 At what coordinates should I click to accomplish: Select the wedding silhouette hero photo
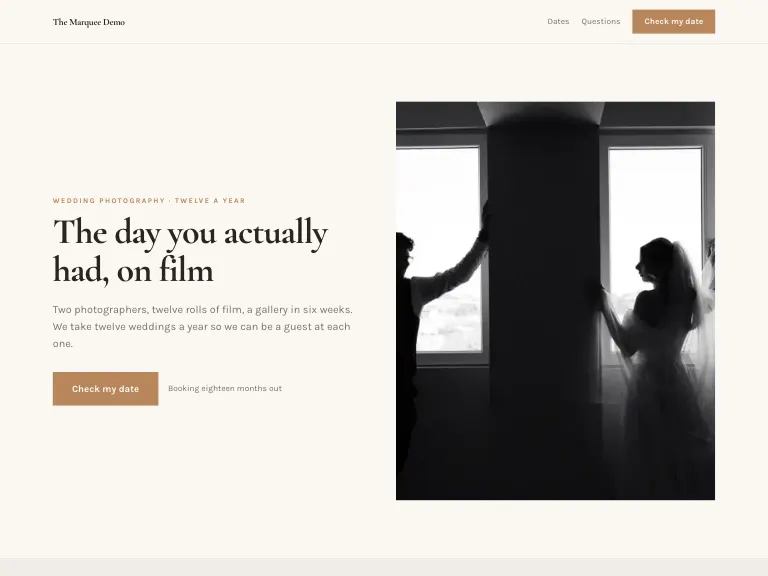tap(555, 301)
